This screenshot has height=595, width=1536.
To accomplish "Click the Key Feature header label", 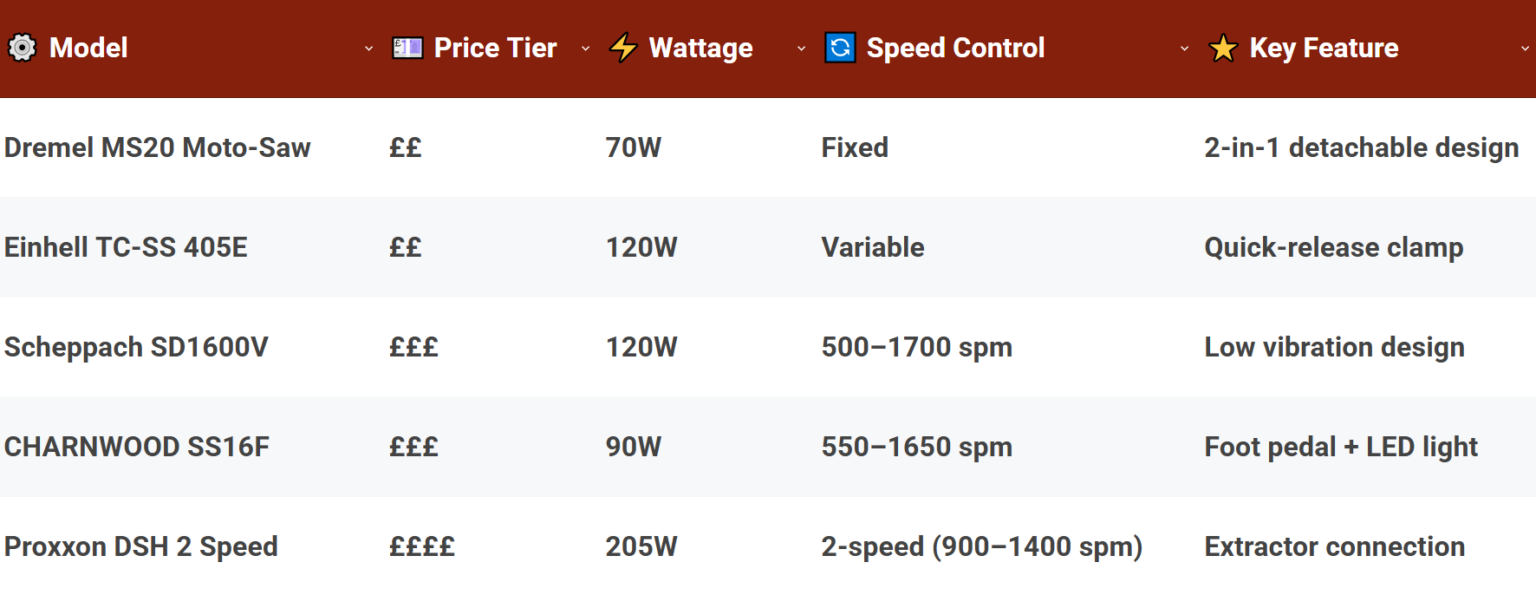I will pyautogui.click(x=1323, y=47).
